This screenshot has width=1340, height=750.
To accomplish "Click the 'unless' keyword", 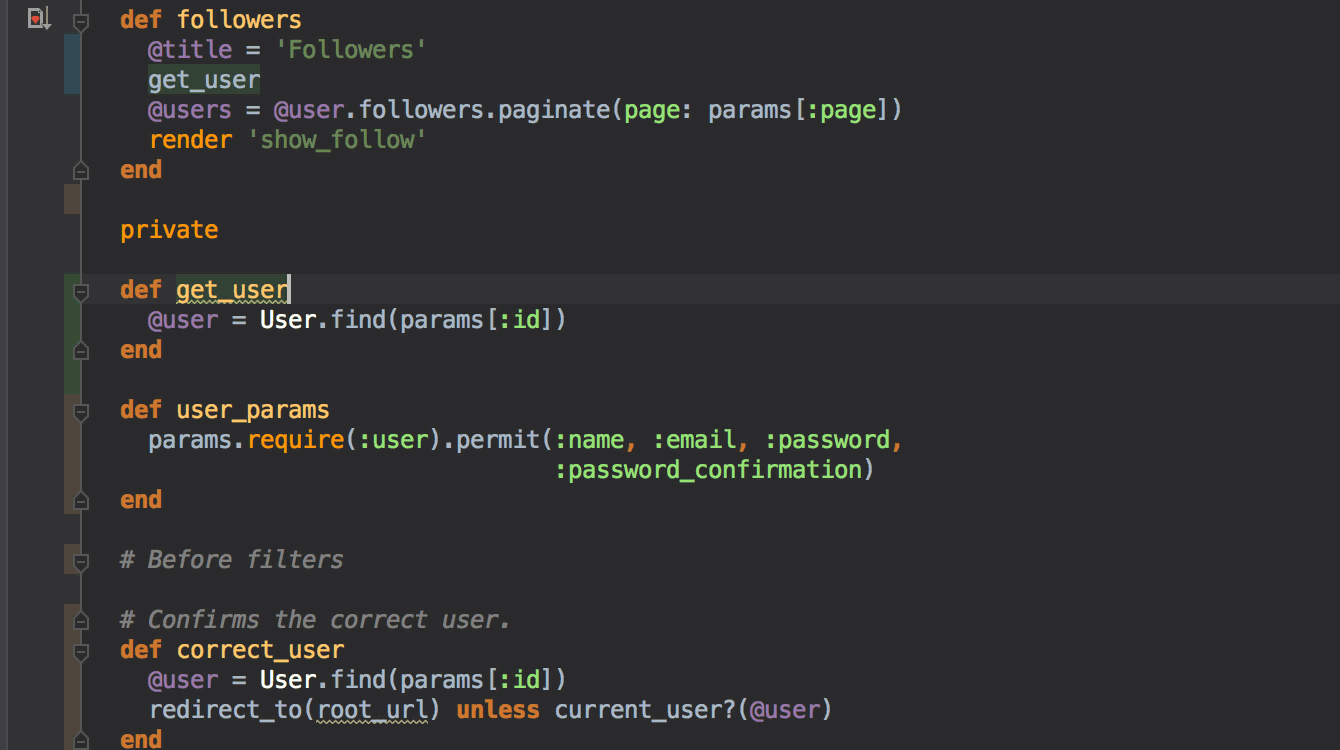I will [x=498, y=710].
